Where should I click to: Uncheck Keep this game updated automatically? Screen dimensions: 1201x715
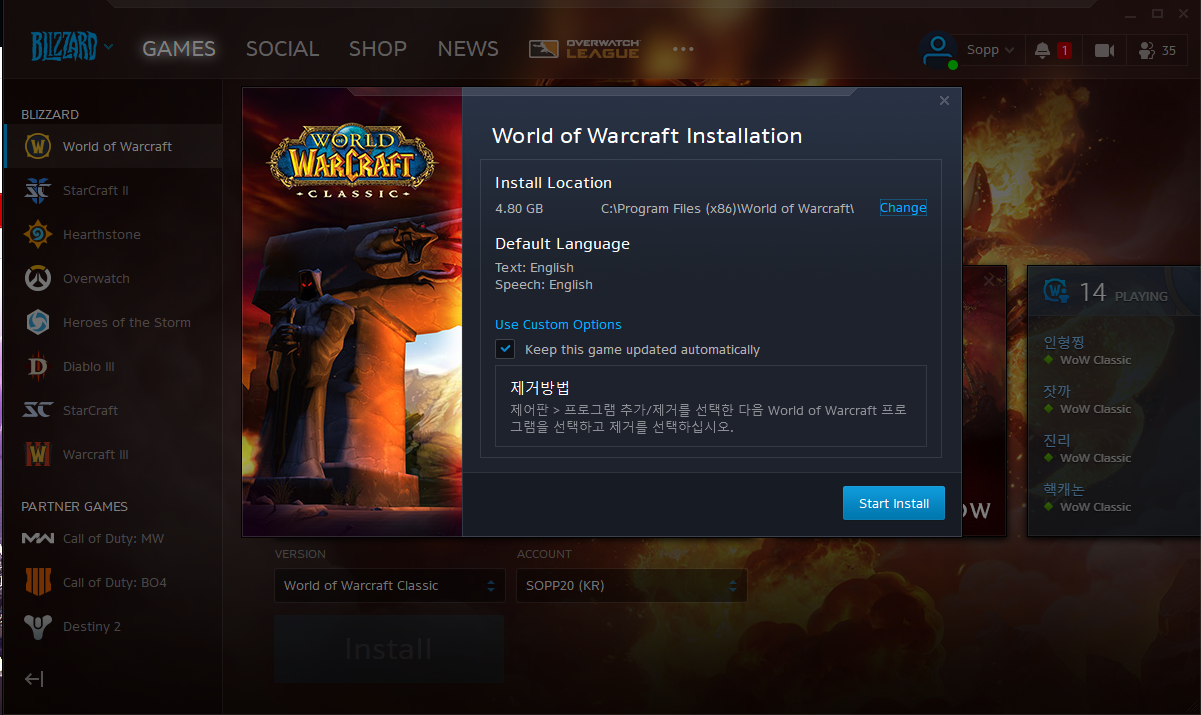click(506, 349)
